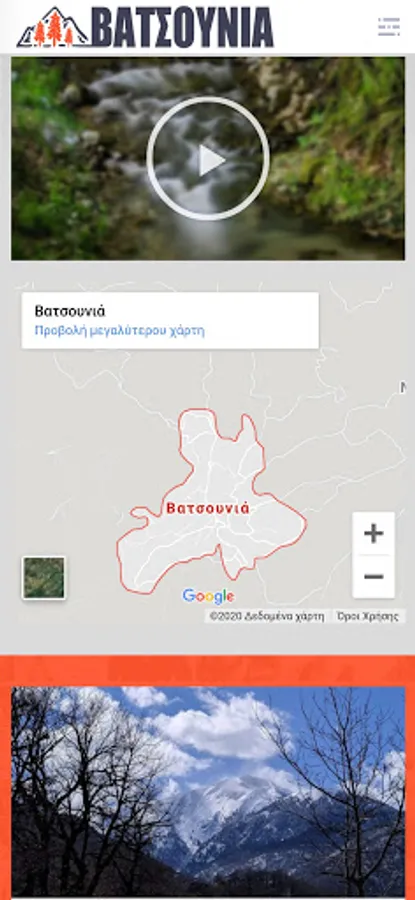
Task: Play the stream video
Action: tap(208, 159)
